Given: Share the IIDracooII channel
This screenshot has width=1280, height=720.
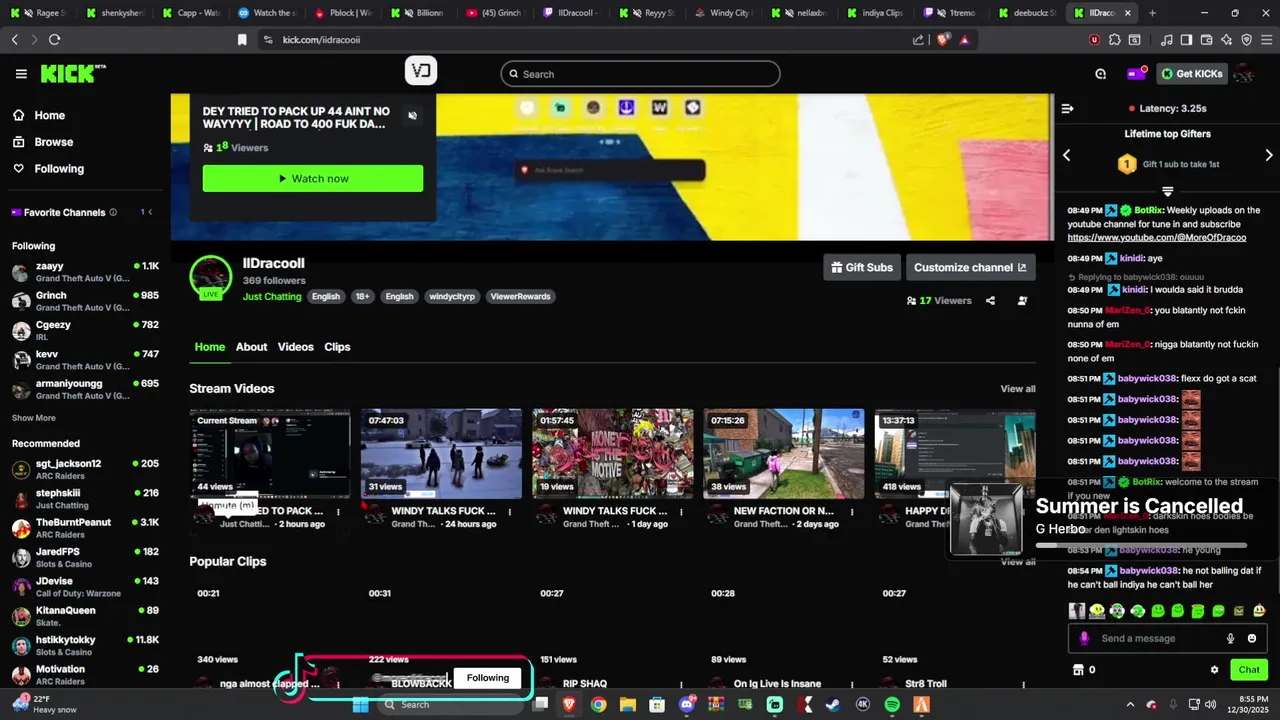Looking at the screenshot, I should pyautogui.click(x=990, y=300).
